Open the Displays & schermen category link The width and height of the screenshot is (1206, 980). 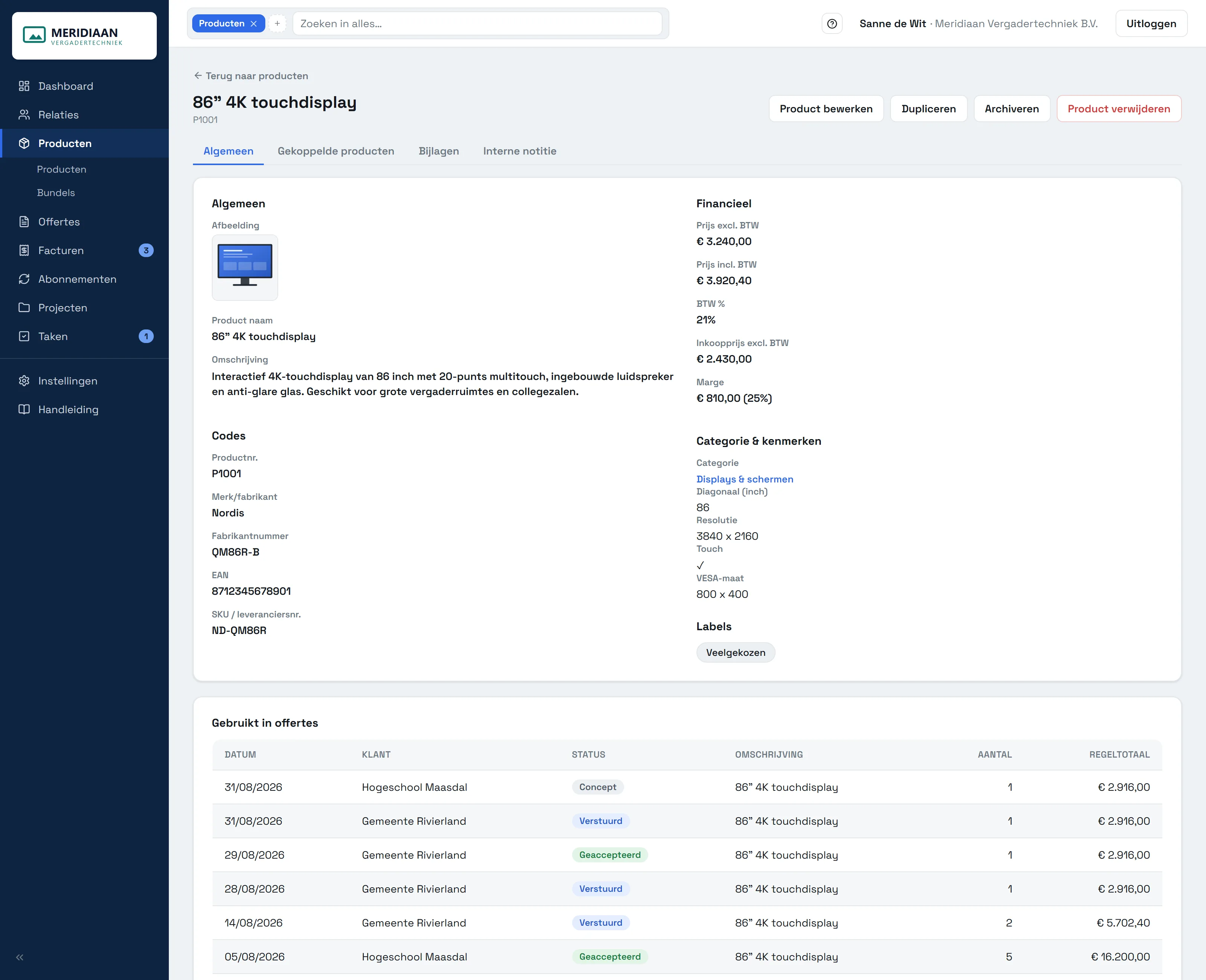(x=744, y=479)
